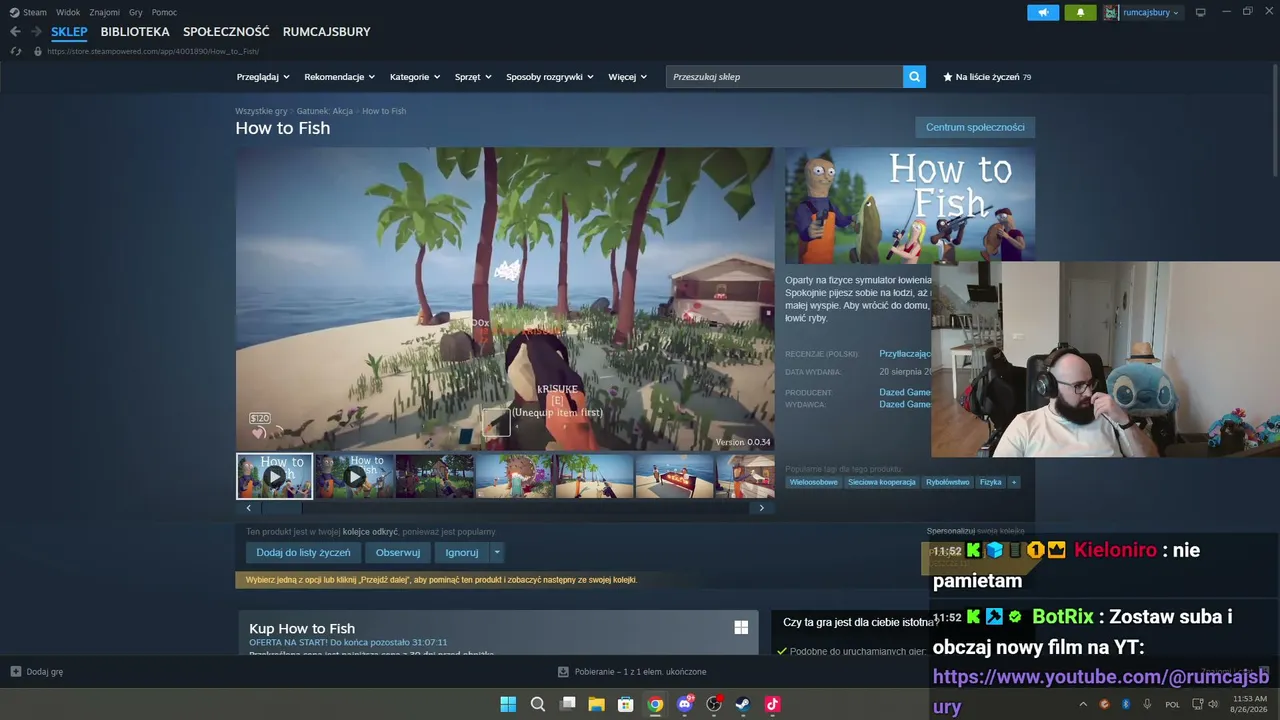Open the arrow dropdown next to Ignoruj
This screenshot has width=1280, height=720.
(x=497, y=552)
